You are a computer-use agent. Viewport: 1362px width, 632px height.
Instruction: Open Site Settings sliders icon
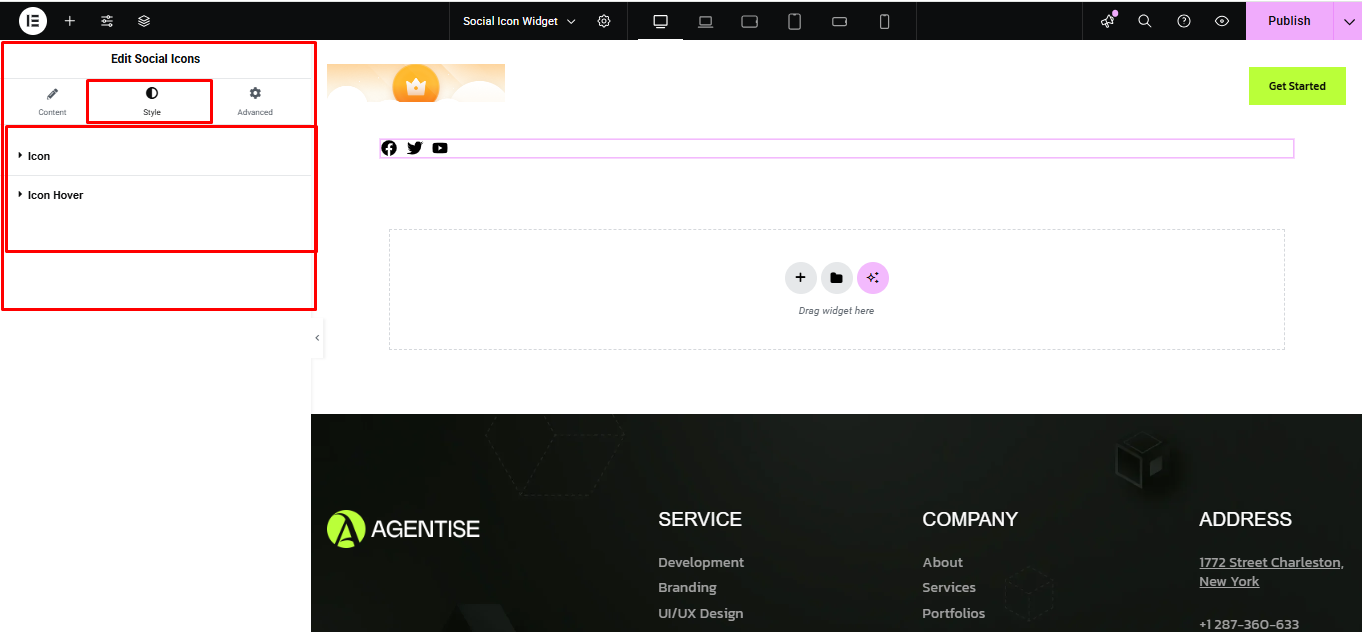click(107, 21)
